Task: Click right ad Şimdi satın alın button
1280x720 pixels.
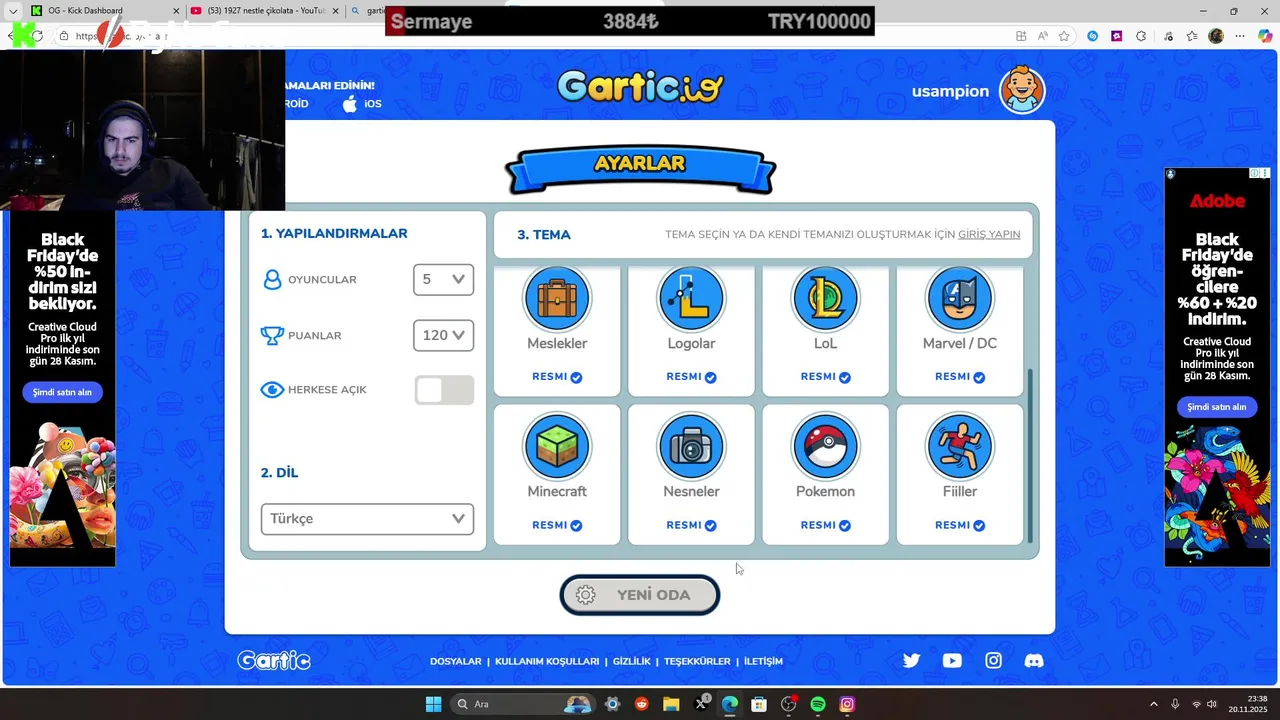Action: click(1217, 407)
